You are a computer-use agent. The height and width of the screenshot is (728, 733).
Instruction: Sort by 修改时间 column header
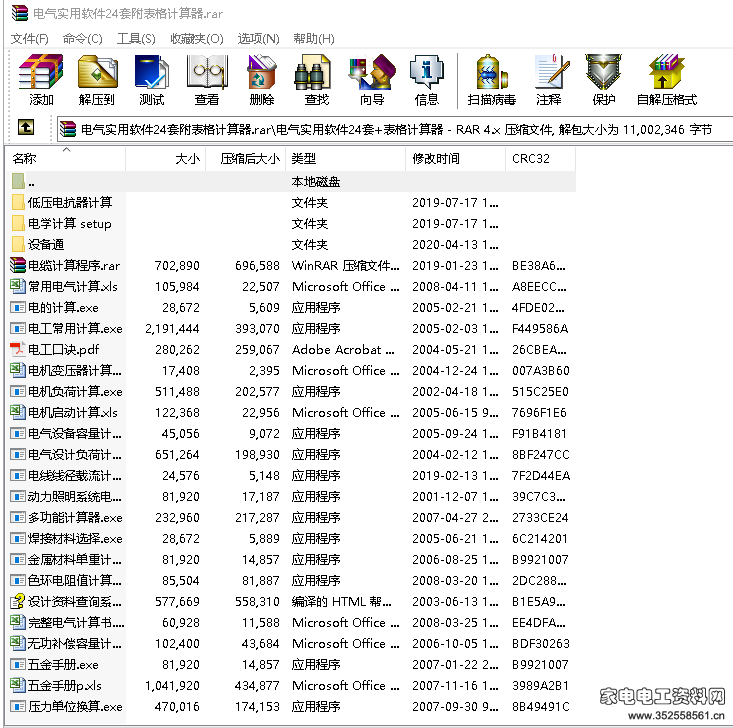click(x=455, y=159)
